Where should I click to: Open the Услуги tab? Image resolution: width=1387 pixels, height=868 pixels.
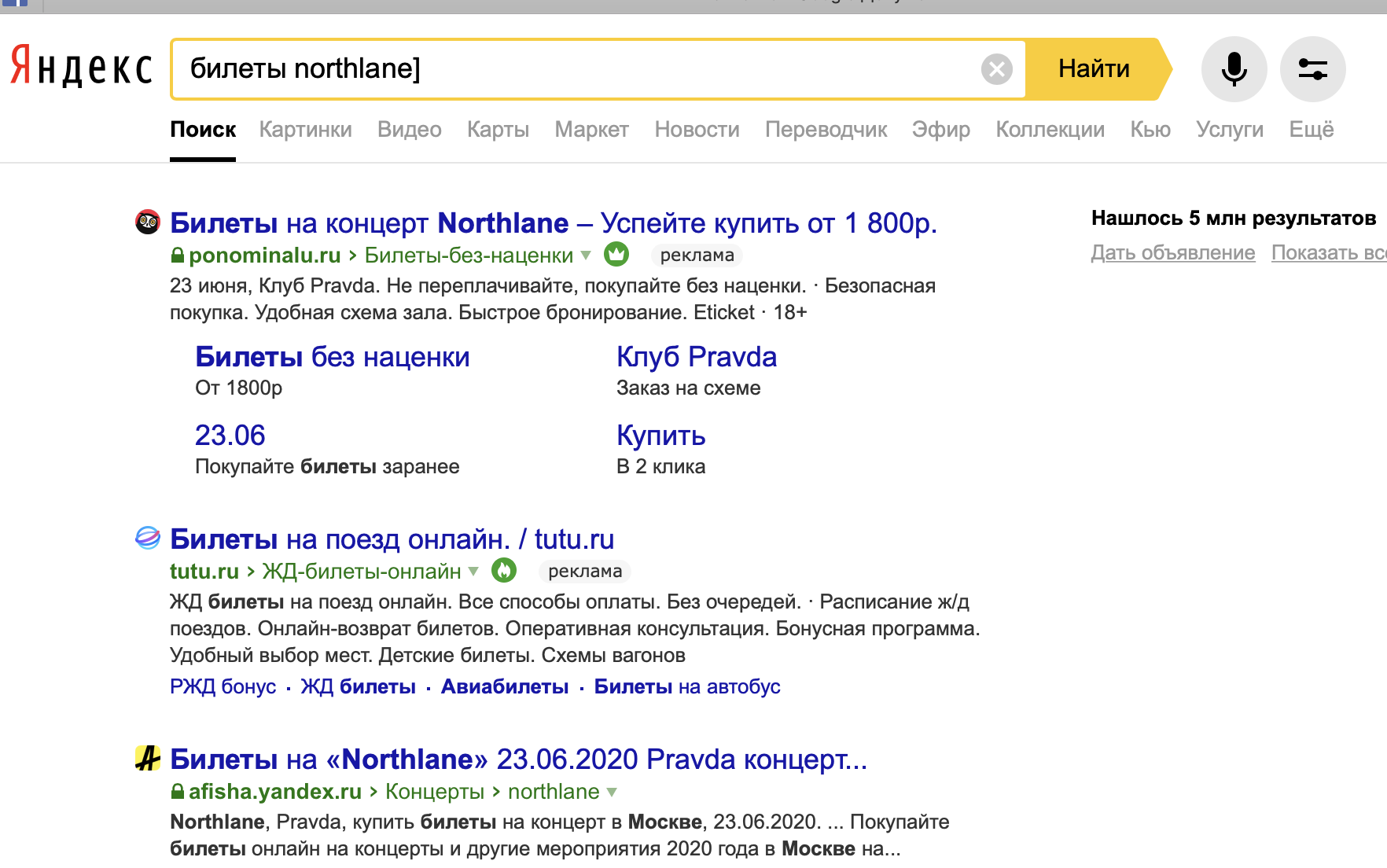[x=1230, y=130]
